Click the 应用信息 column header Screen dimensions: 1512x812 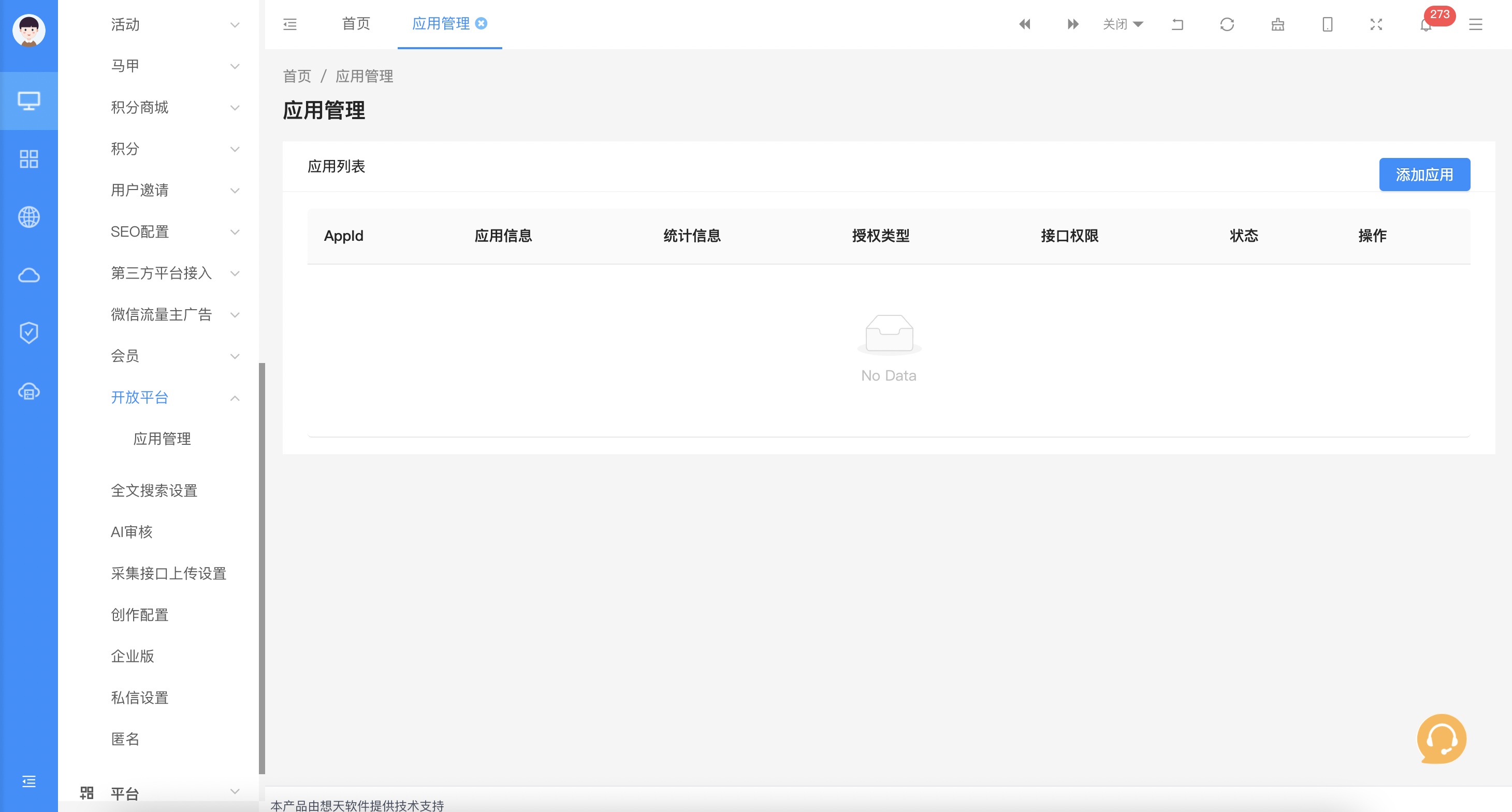pos(504,236)
